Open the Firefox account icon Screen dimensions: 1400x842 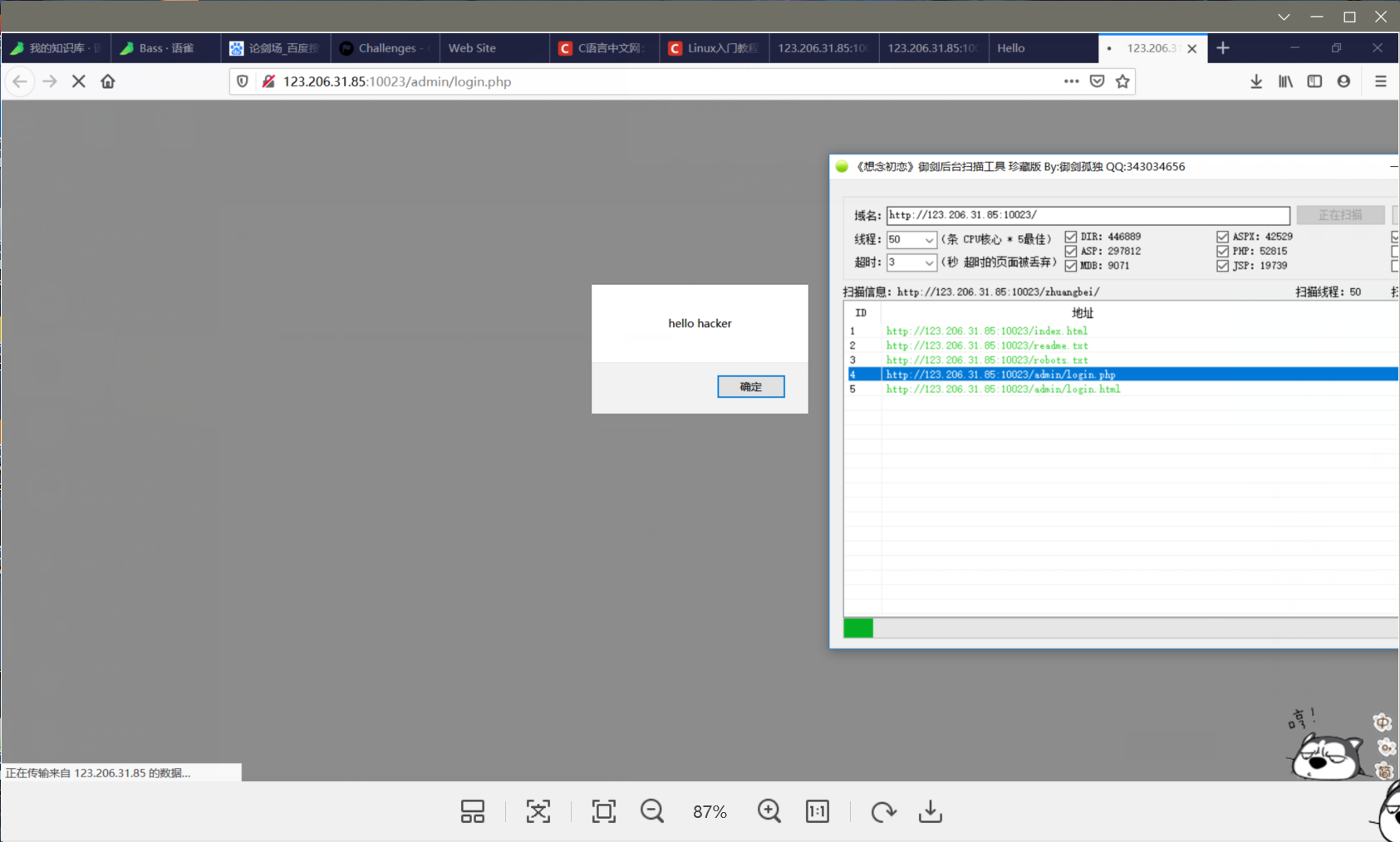point(1344,81)
